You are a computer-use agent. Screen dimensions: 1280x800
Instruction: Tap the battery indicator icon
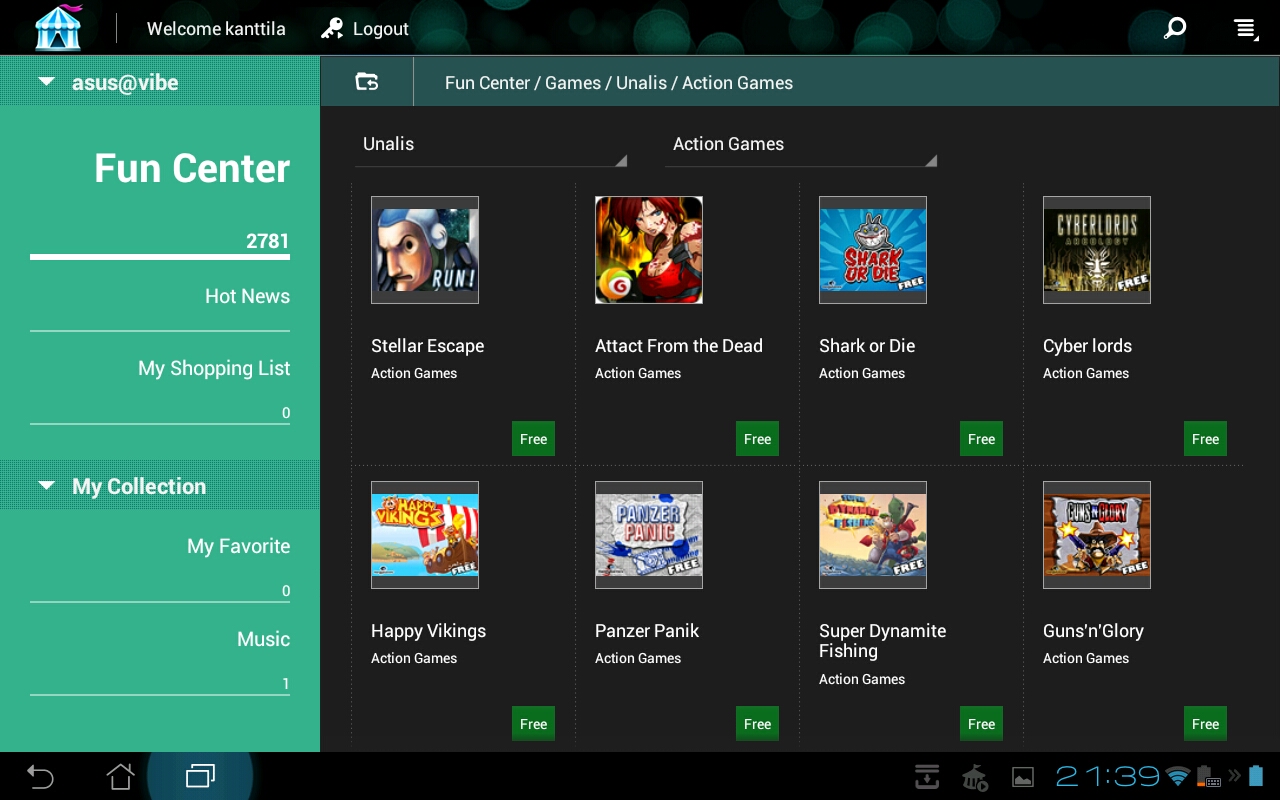pyautogui.click(x=1256, y=776)
